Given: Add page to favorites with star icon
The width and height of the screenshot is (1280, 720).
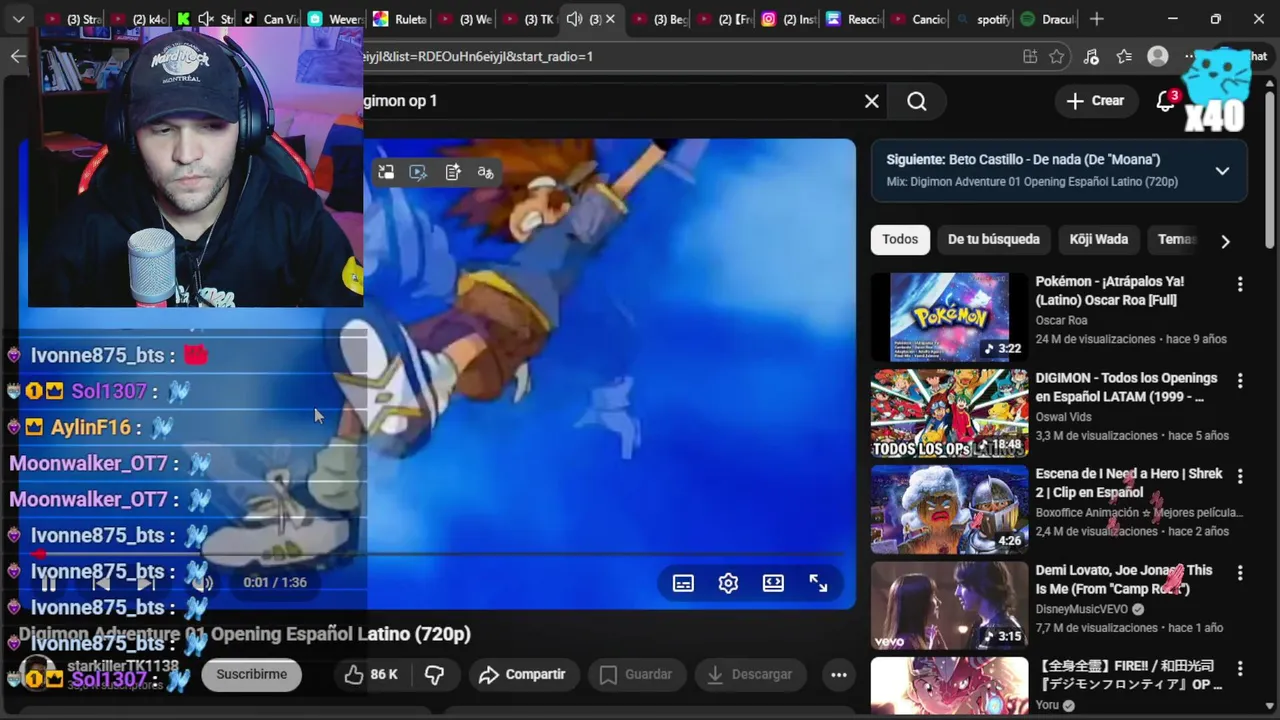Looking at the screenshot, I should [x=1057, y=57].
